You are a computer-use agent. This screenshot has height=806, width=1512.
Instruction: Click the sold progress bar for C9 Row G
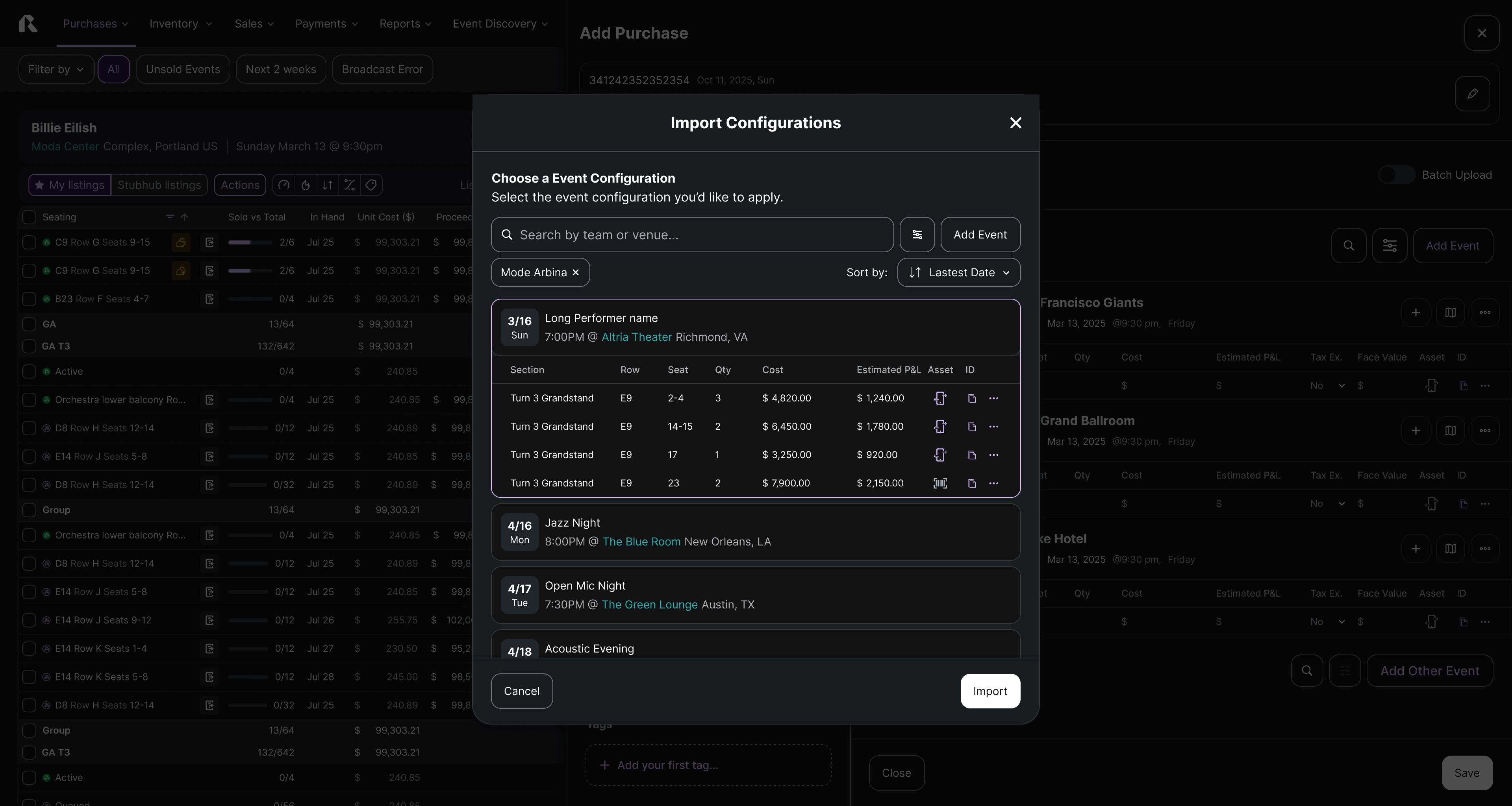click(x=250, y=242)
